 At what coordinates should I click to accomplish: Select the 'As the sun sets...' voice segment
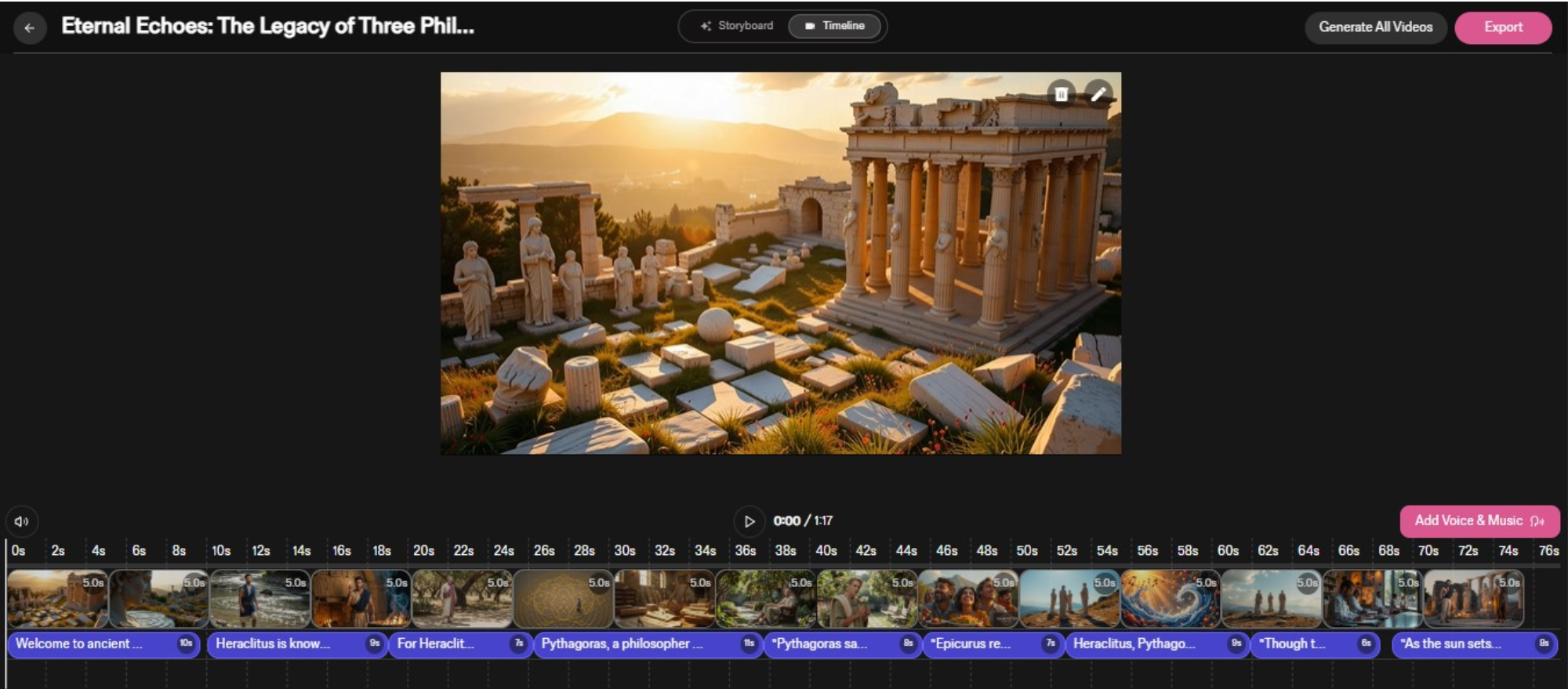[1475, 644]
